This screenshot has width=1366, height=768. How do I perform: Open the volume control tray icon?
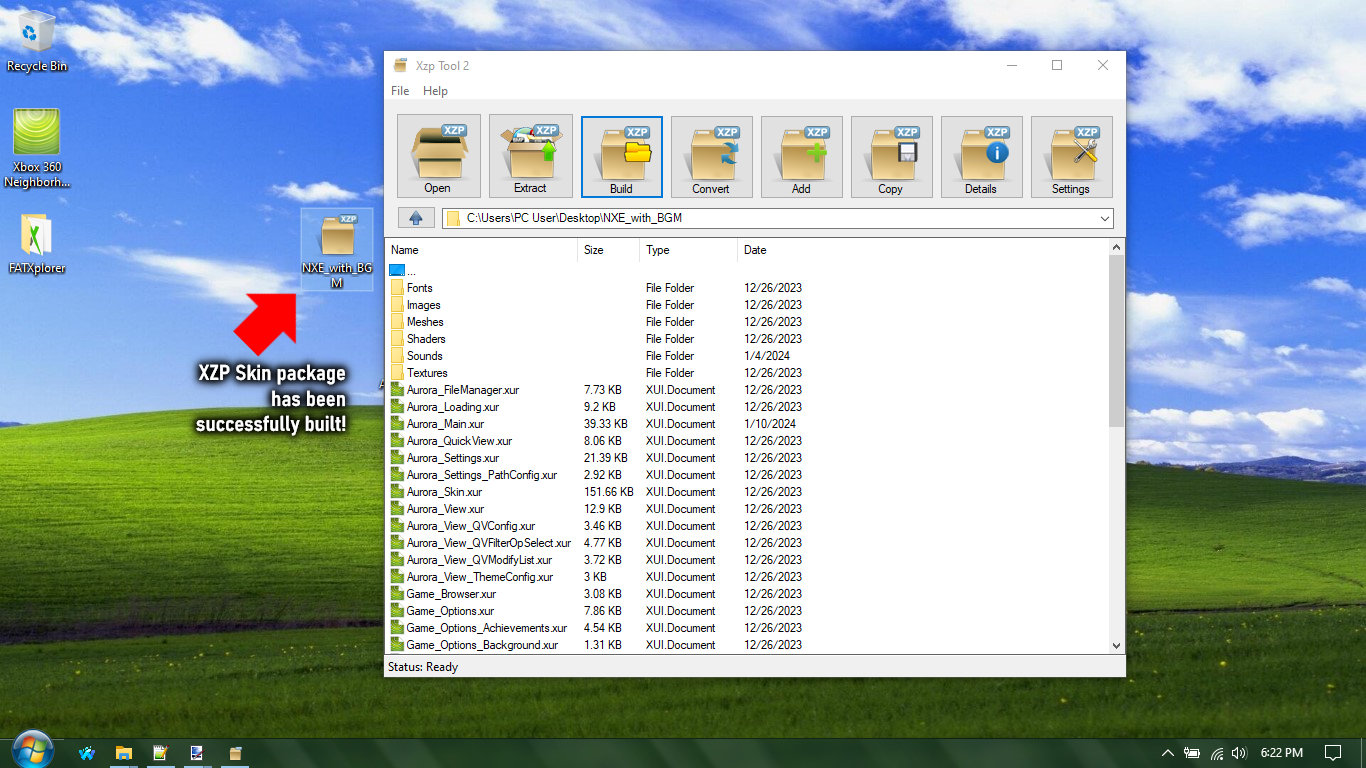[x=1240, y=753]
